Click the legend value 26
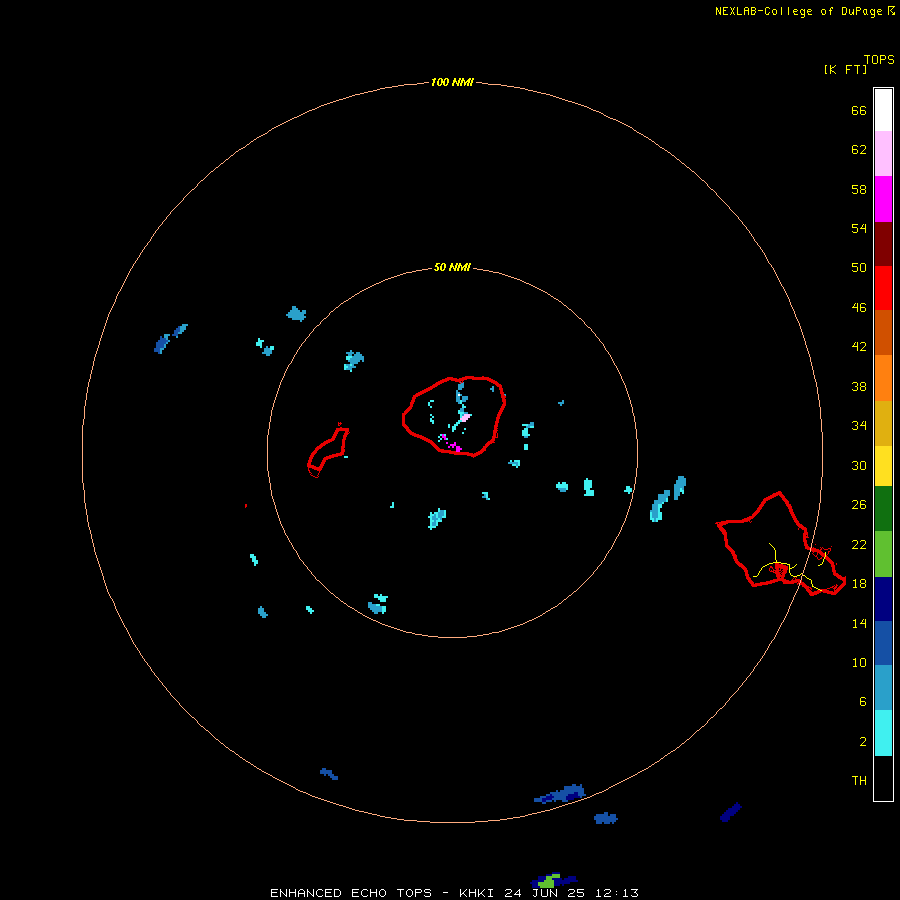The height and width of the screenshot is (900, 900). tap(859, 505)
